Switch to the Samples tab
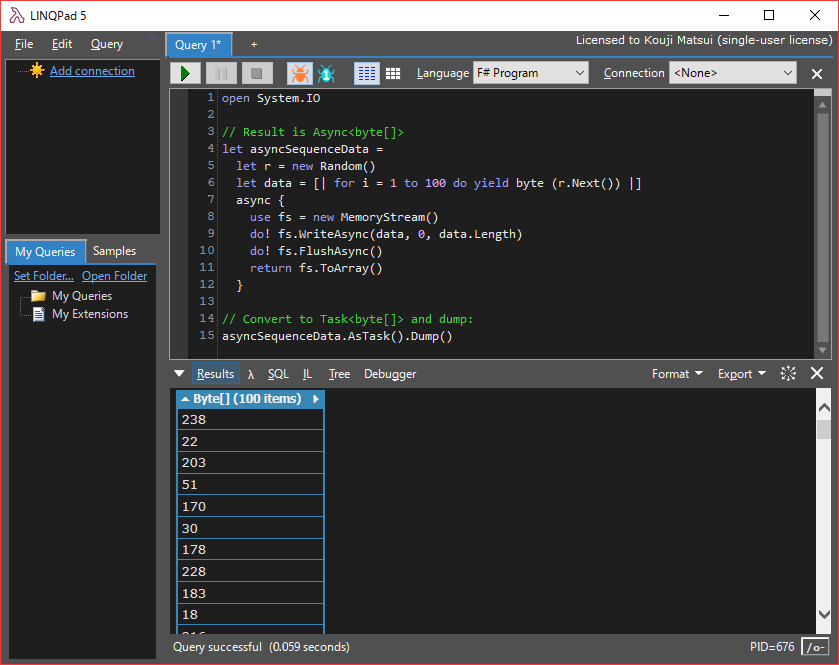The image size is (839, 665). coord(115,251)
